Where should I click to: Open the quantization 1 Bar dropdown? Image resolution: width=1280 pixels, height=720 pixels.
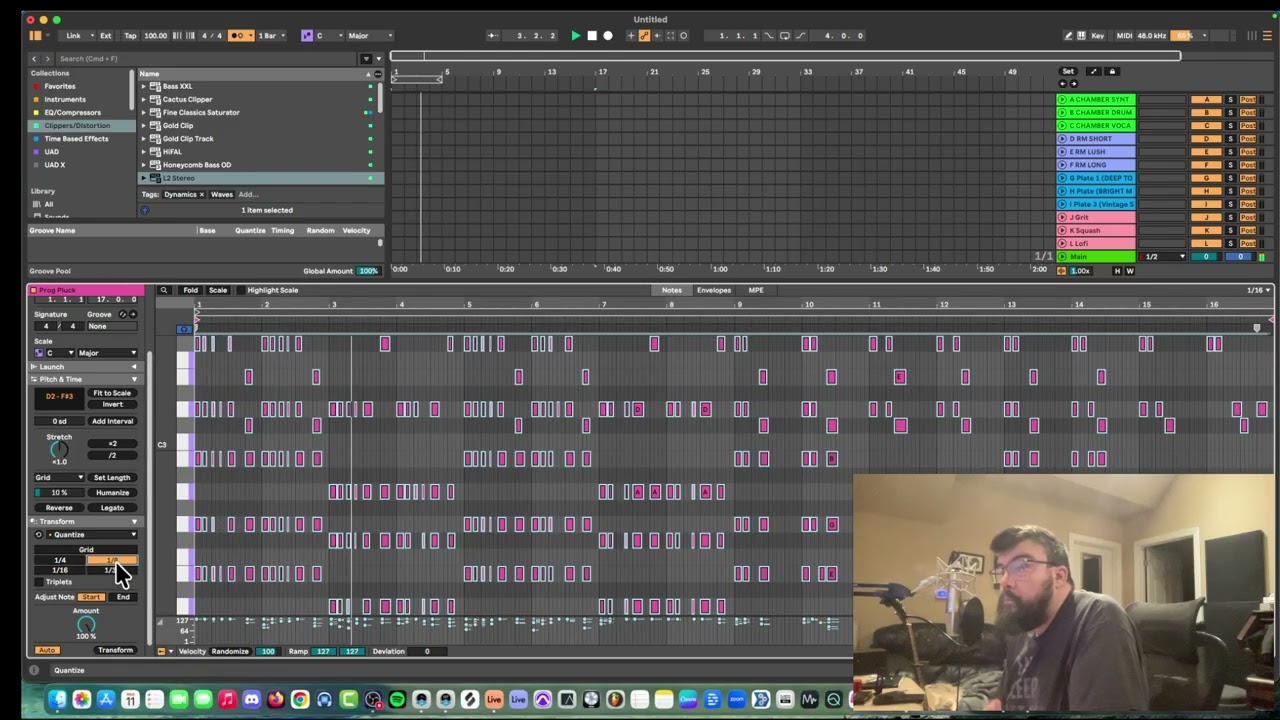(x=272, y=36)
